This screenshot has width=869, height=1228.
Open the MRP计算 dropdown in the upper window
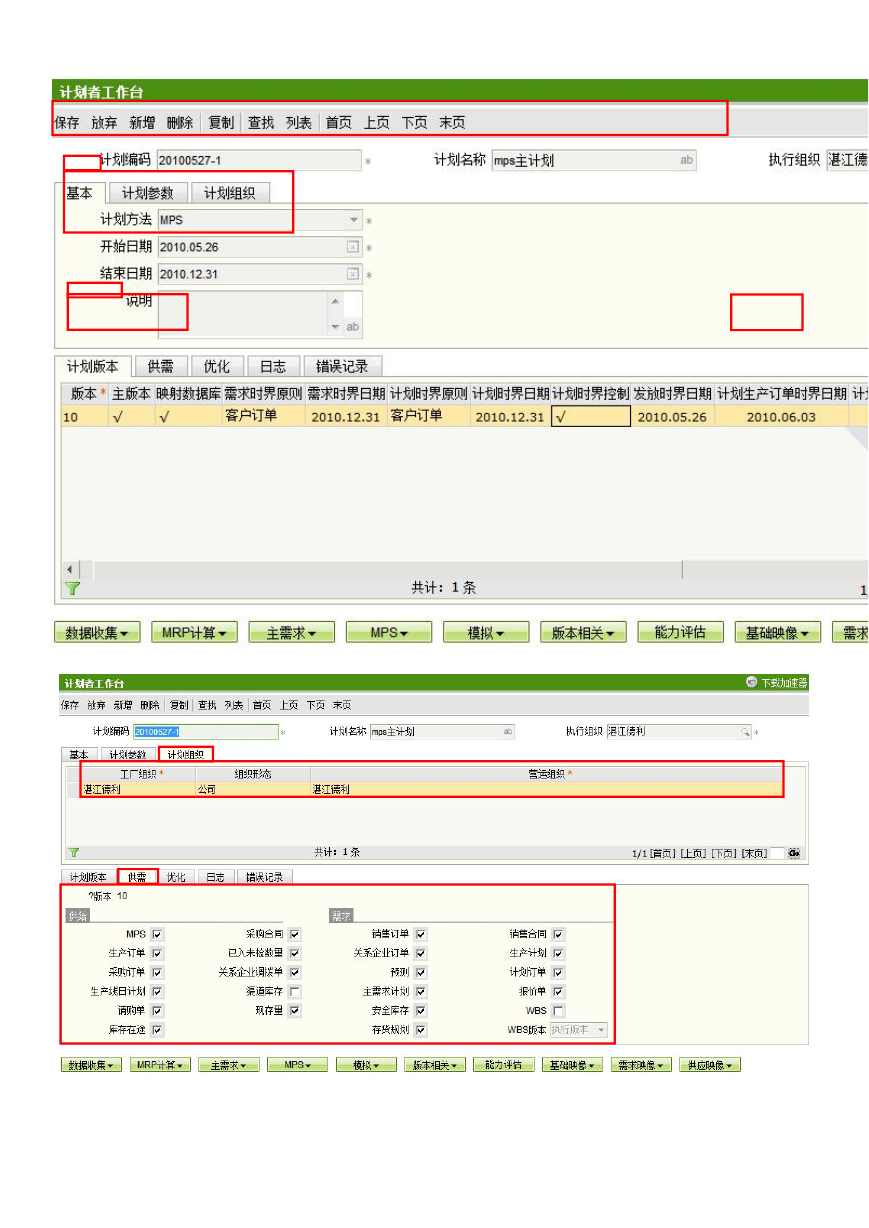tap(195, 632)
